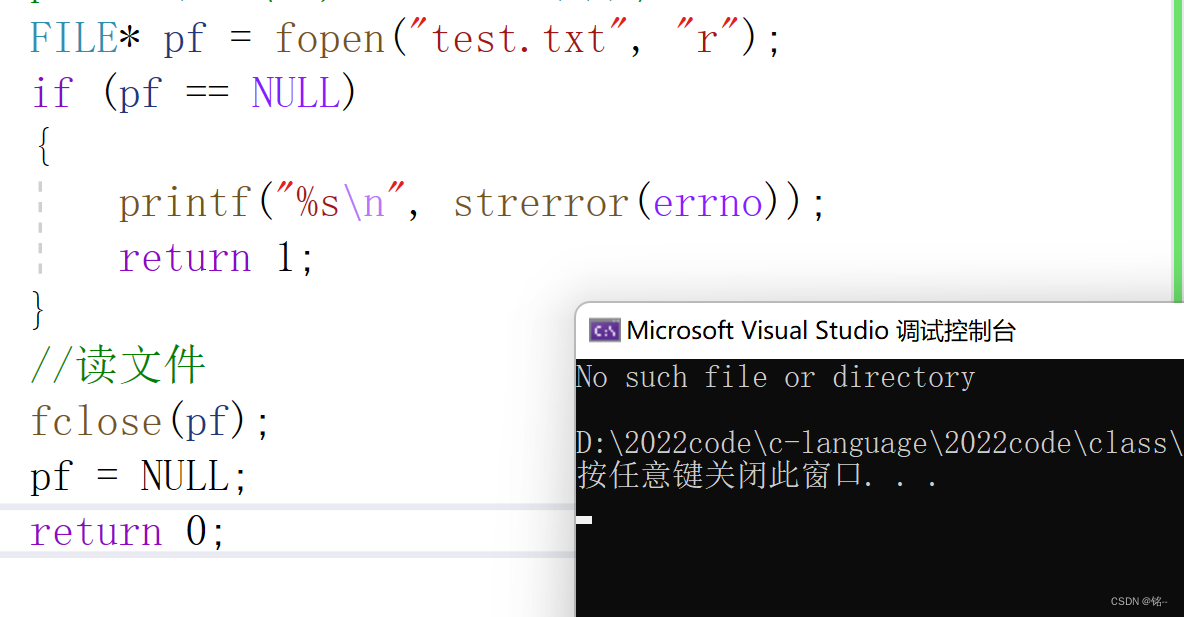Click the Microsoft Visual Studio 调试控制台 title

click(821, 331)
